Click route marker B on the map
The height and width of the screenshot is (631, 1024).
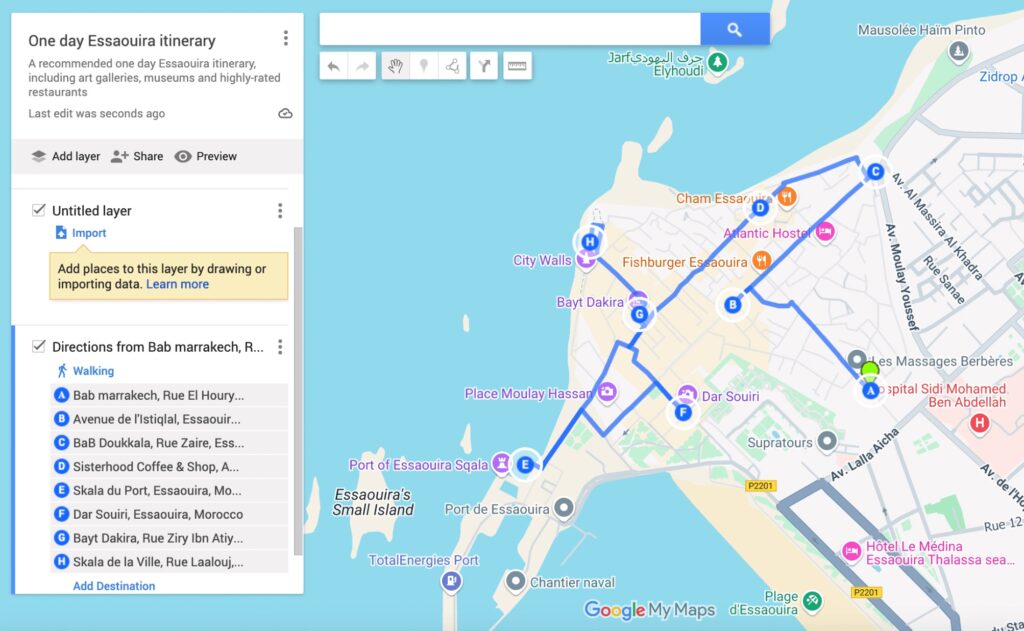click(x=733, y=304)
